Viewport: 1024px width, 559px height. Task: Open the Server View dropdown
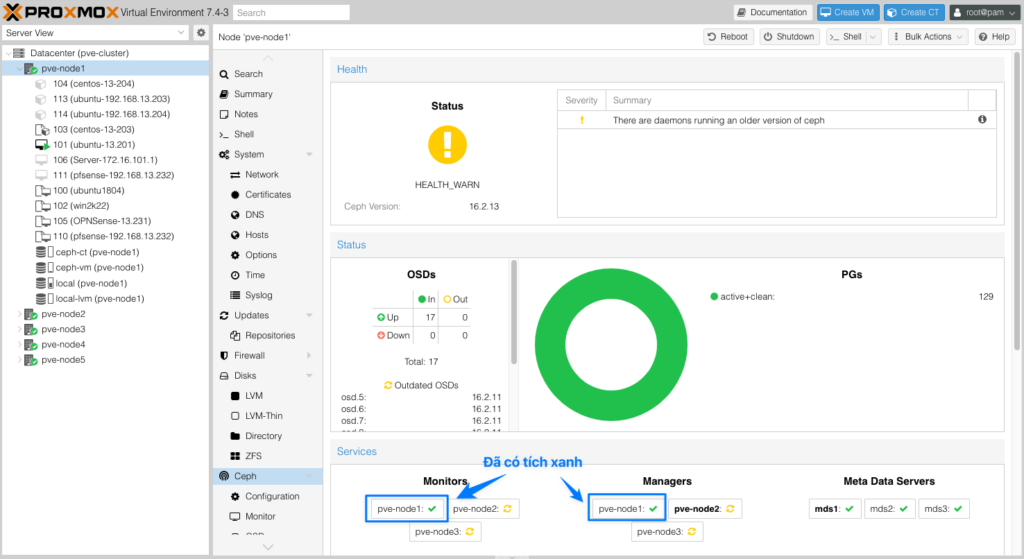(181, 33)
